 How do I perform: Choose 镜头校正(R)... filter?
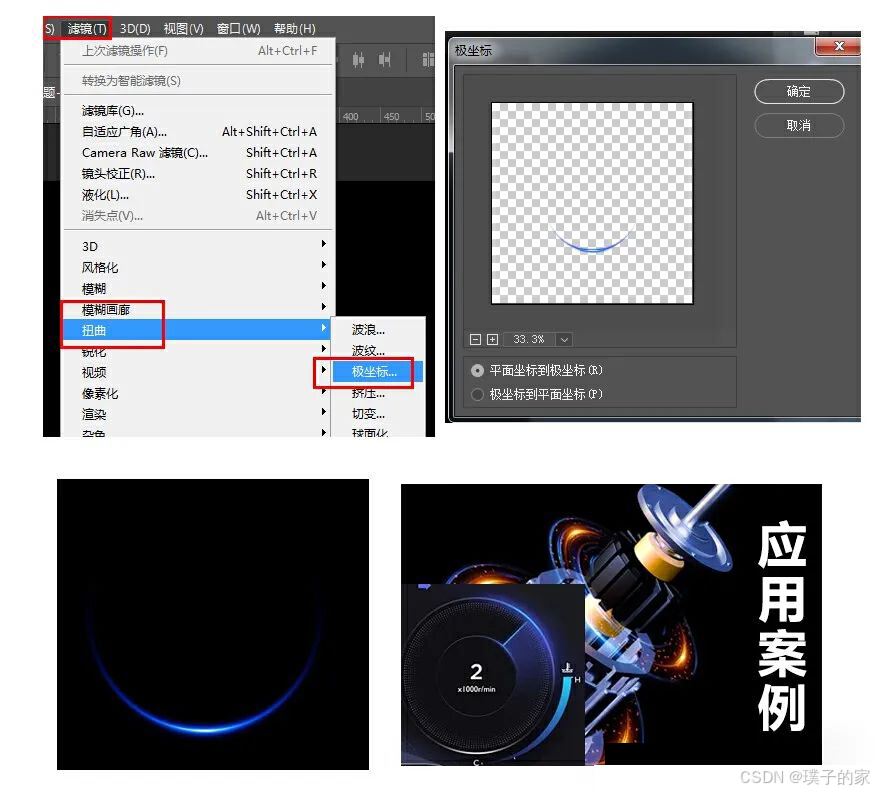pyautogui.click(x=198, y=174)
